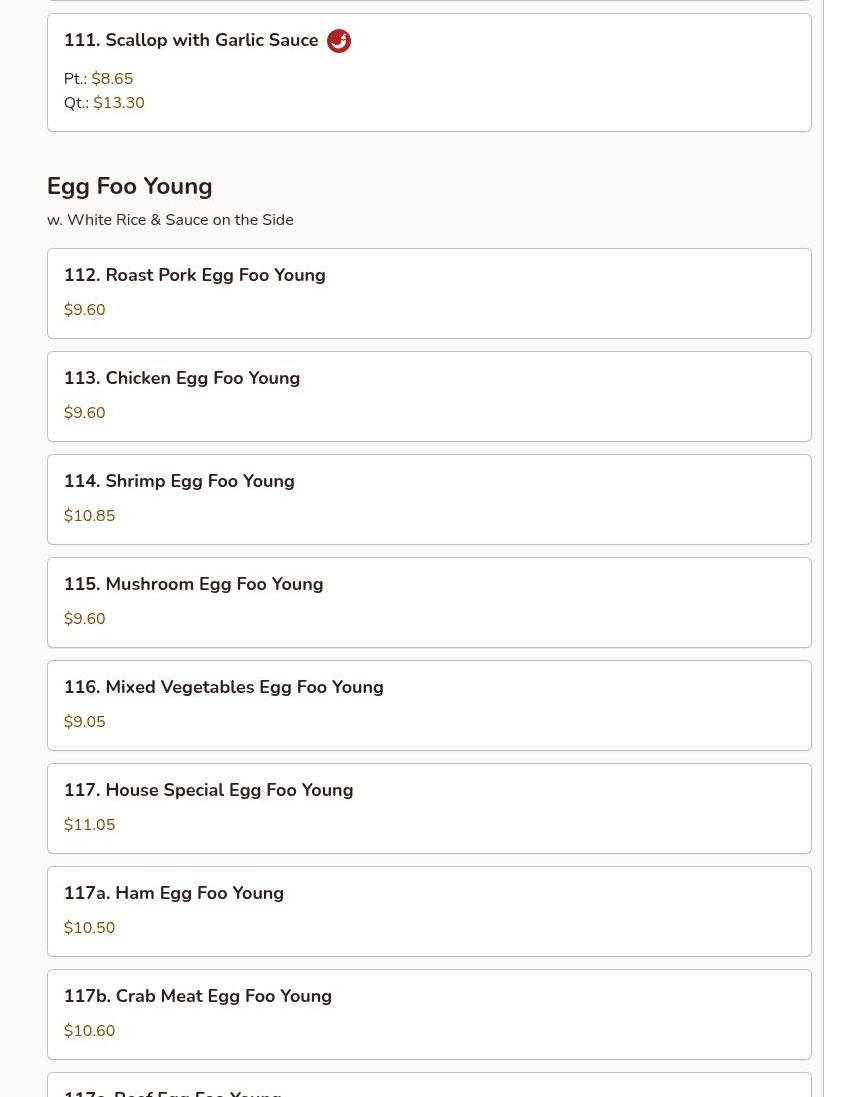Select 114. Shrimp Egg Foo Young

click(x=429, y=499)
